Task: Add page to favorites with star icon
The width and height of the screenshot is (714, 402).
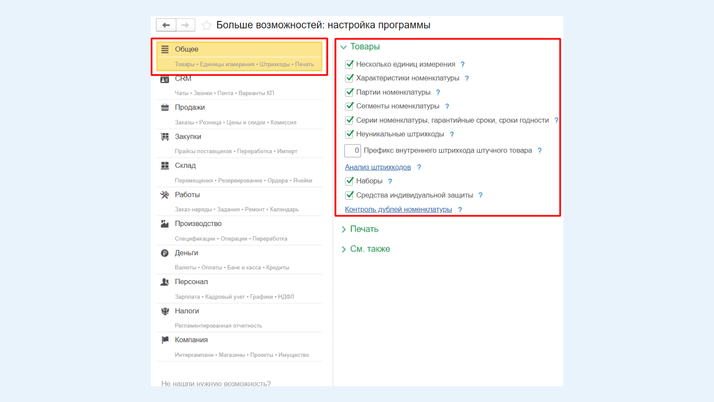Action: click(x=206, y=25)
